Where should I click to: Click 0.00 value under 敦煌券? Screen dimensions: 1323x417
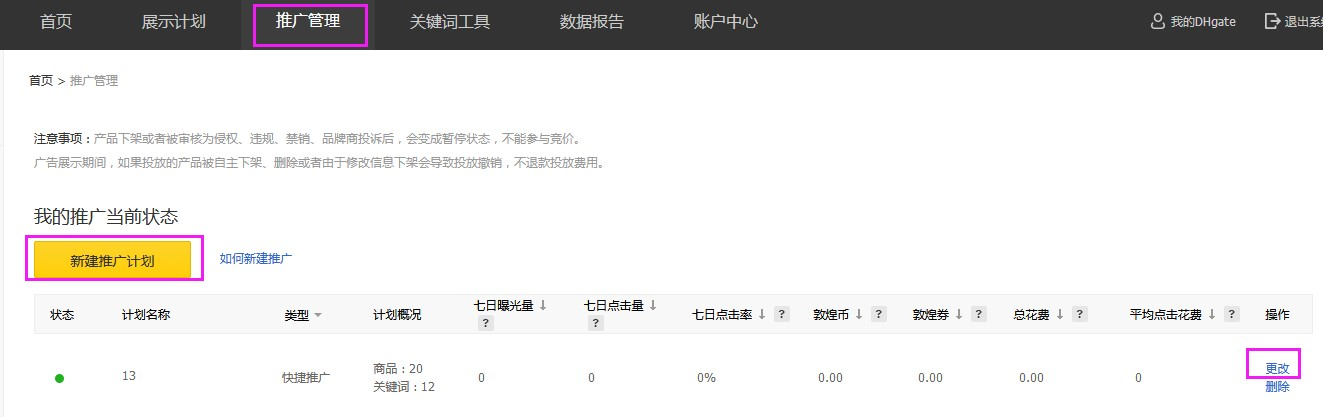(x=930, y=378)
